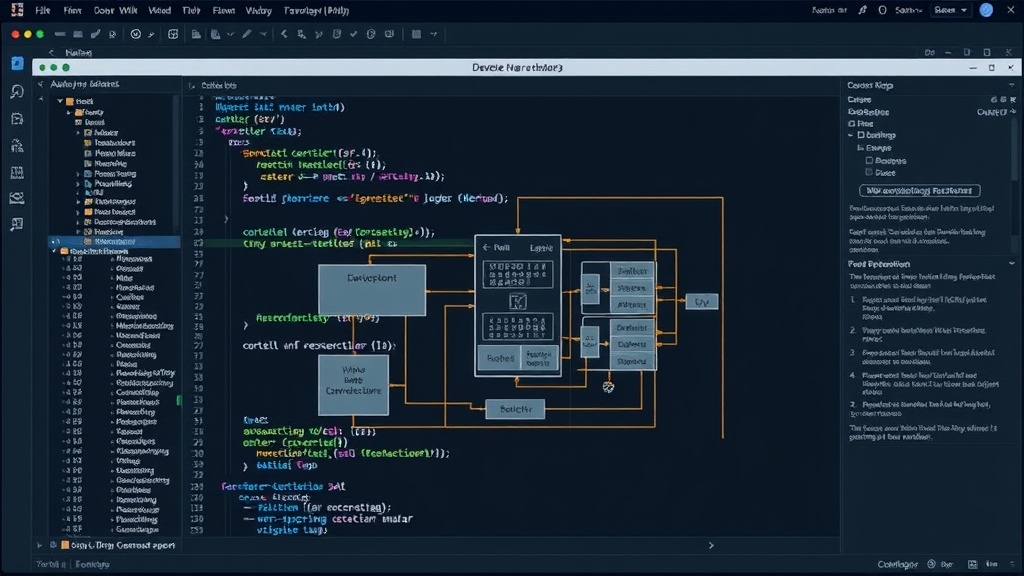Click the four-square grid icon in the top toolbar
1024x576 pixels.
point(173,34)
